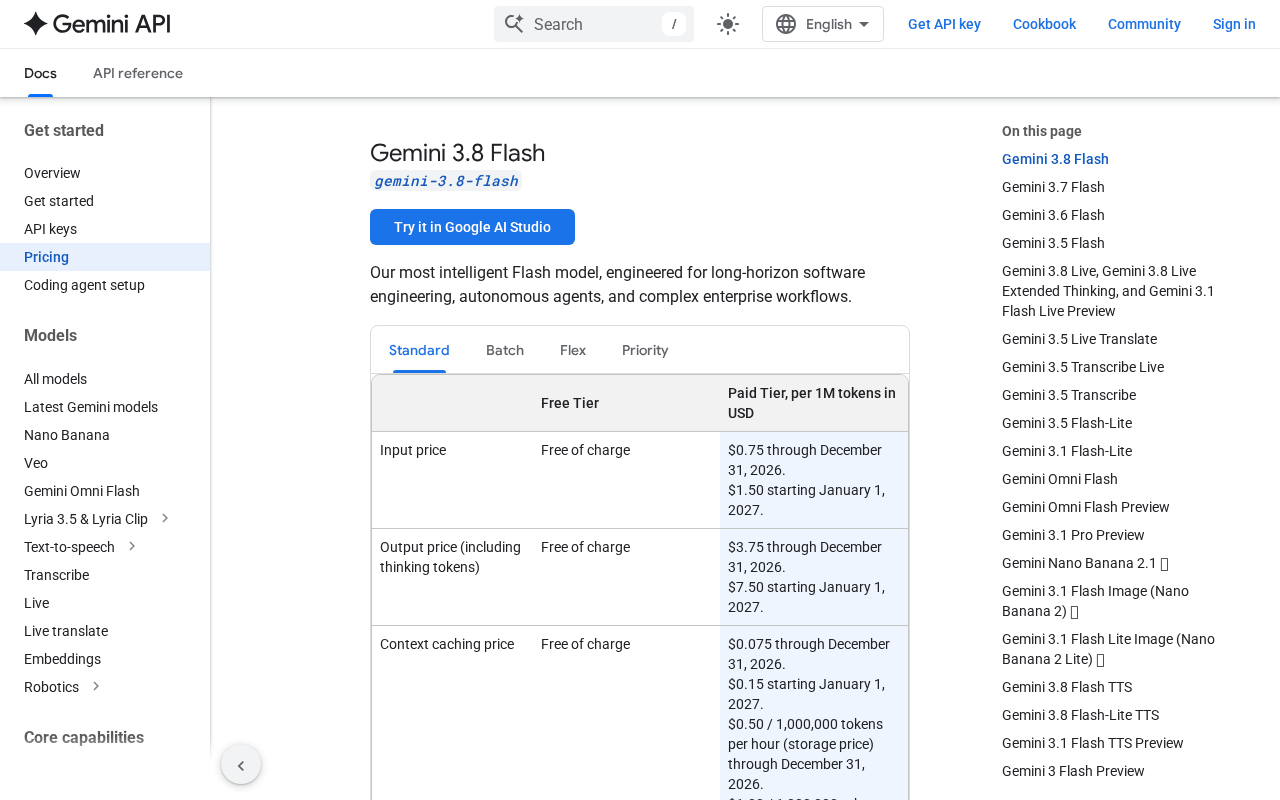
Task: Jump to Gemini 3.8 Flash-Lite TTS
Action: tap(1080, 715)
